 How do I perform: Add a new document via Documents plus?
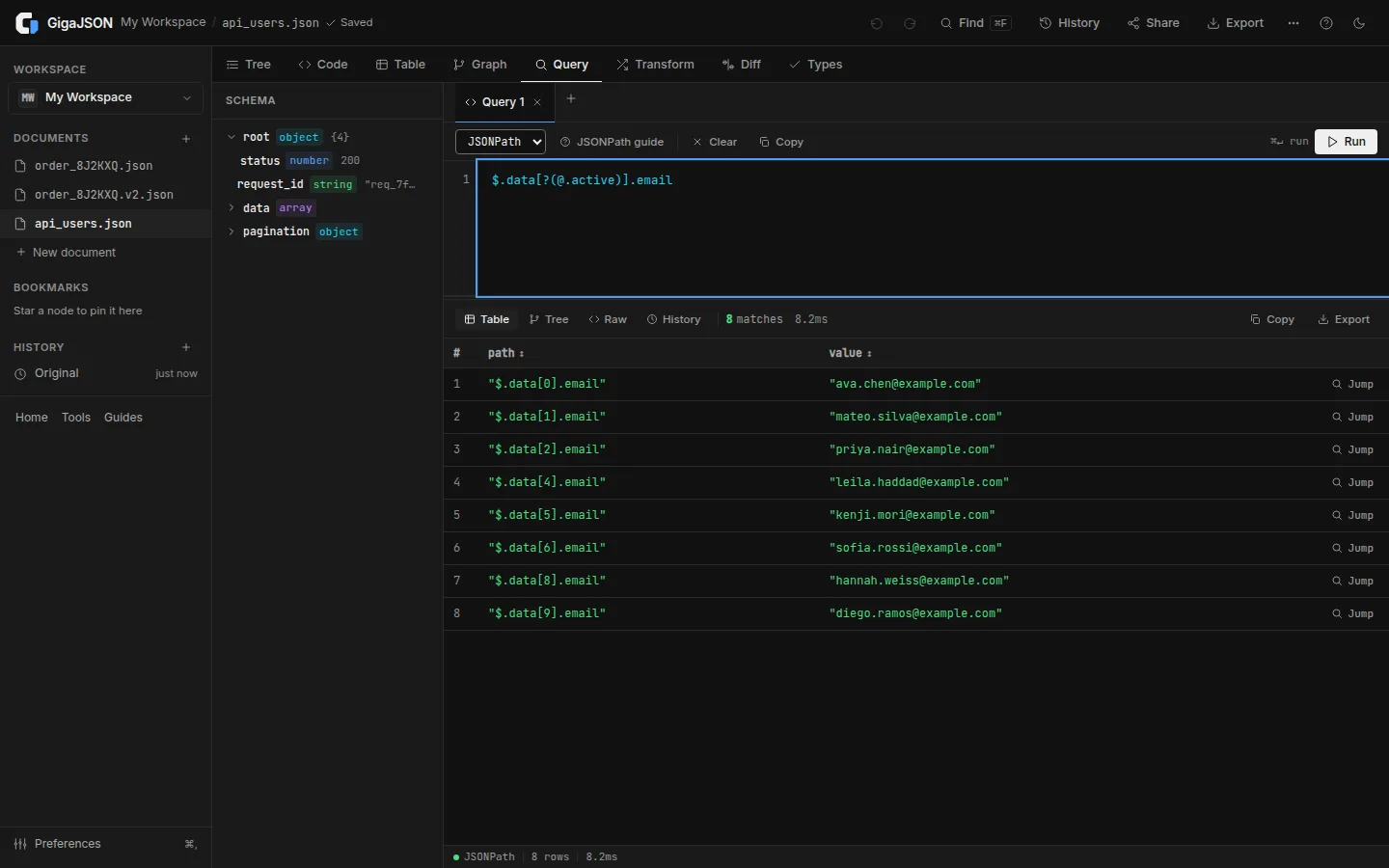[x=186, y=139]
